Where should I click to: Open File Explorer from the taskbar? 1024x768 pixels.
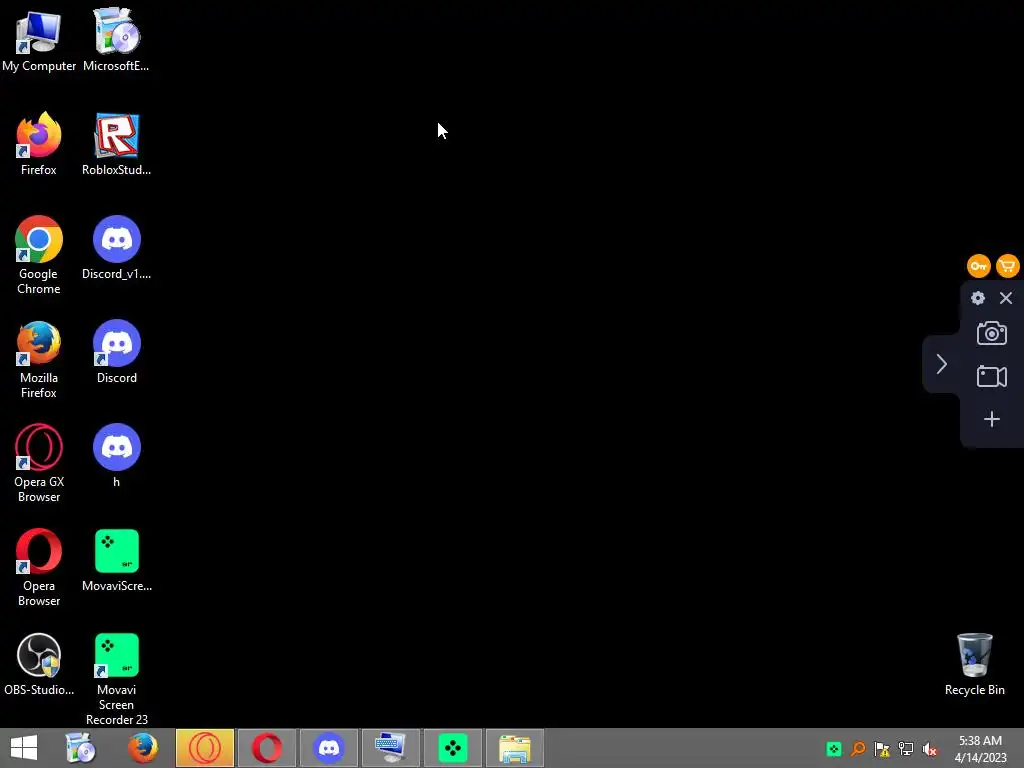515,748
